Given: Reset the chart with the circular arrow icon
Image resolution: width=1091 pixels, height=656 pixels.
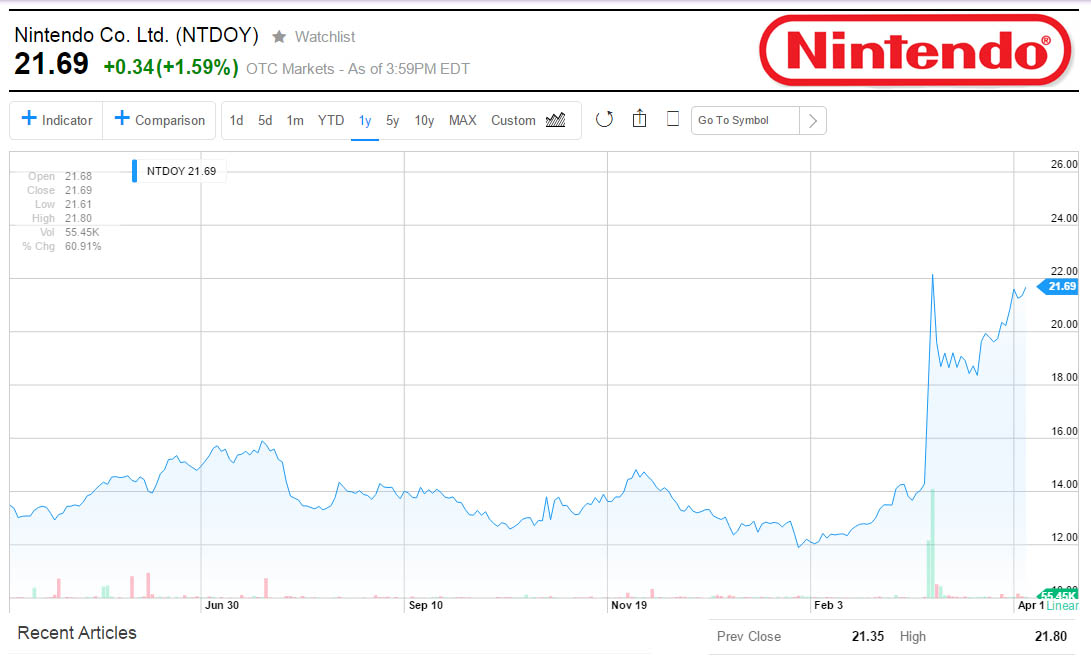Looking at the screenshot, I should (604, 120).
